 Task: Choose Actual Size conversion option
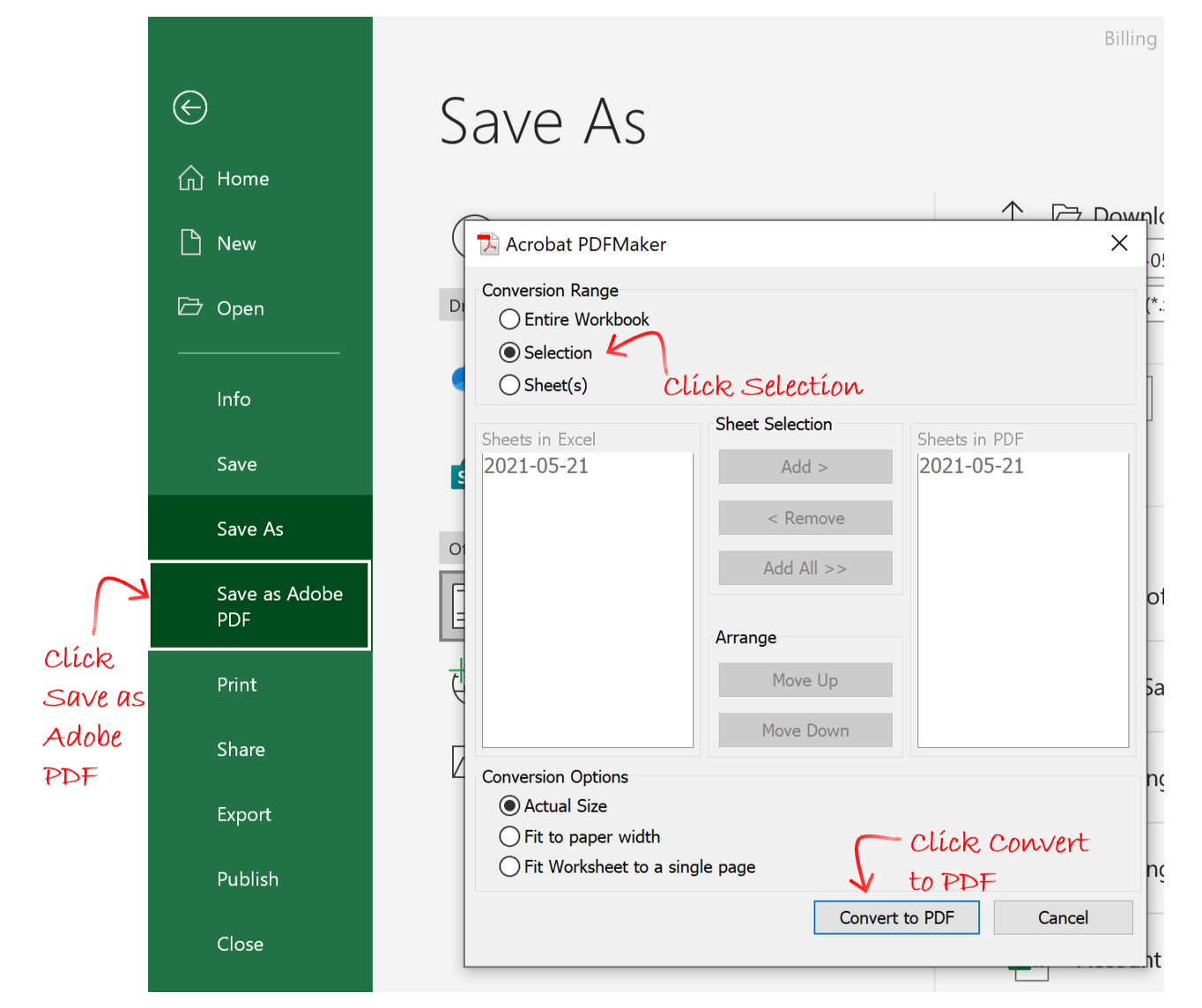pos(509,805)
